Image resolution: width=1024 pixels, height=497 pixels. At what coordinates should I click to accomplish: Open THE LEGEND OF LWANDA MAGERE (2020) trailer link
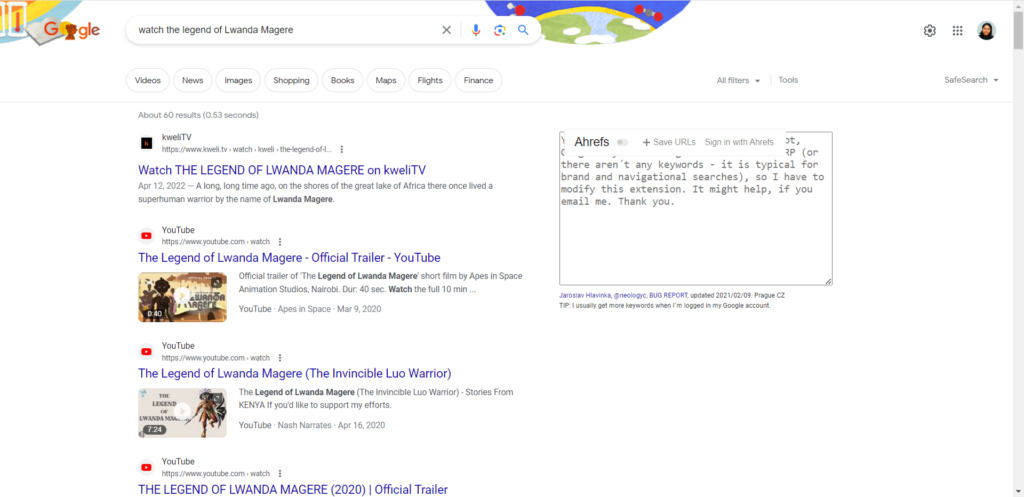pyautogui.click(x=293, y=489)
